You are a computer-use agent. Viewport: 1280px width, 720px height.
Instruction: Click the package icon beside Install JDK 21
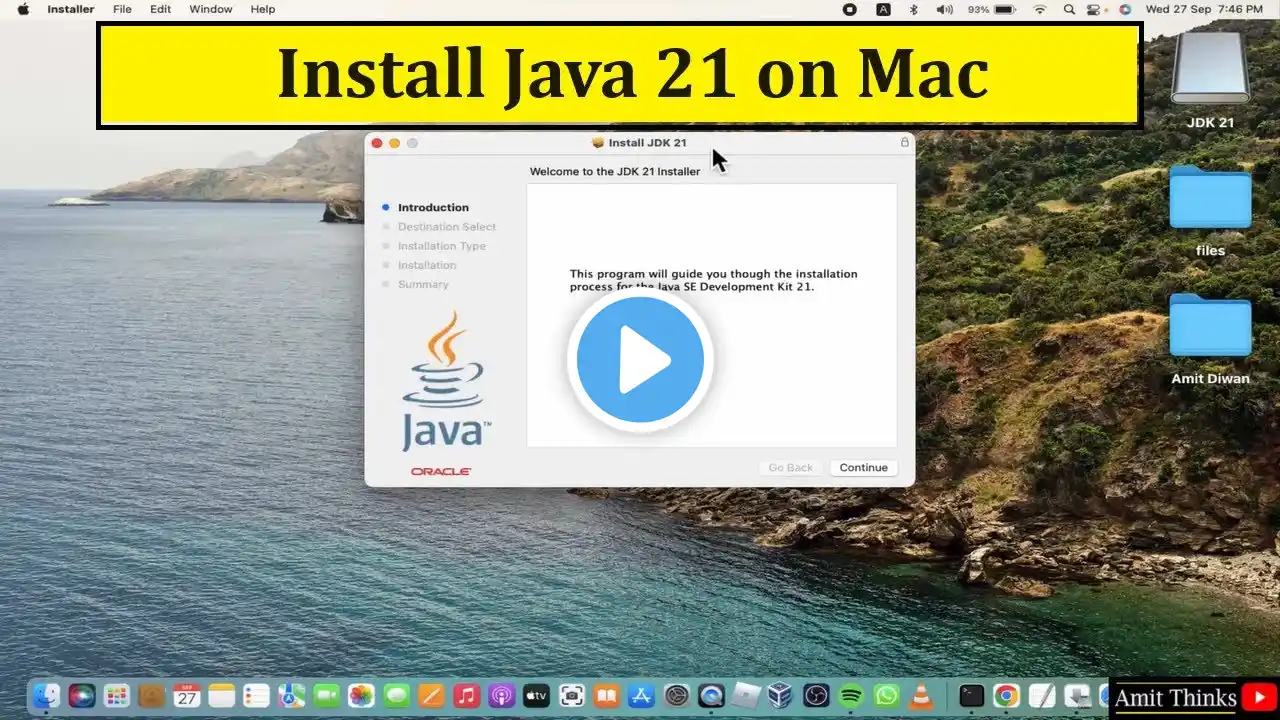click(598, 143)
